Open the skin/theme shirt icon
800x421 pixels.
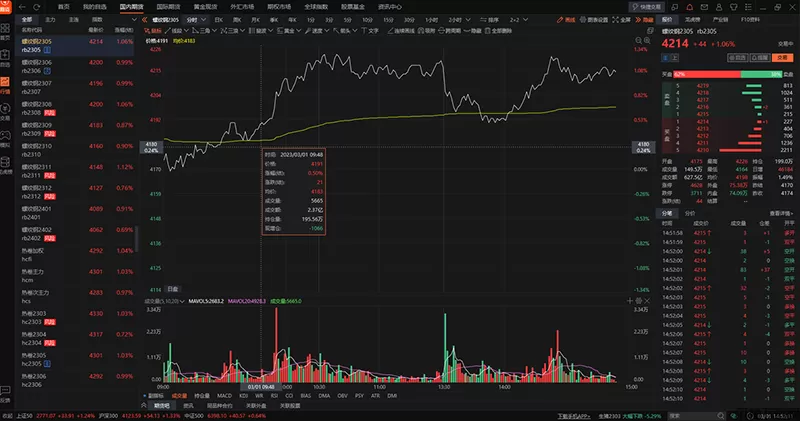pos(734,7)
